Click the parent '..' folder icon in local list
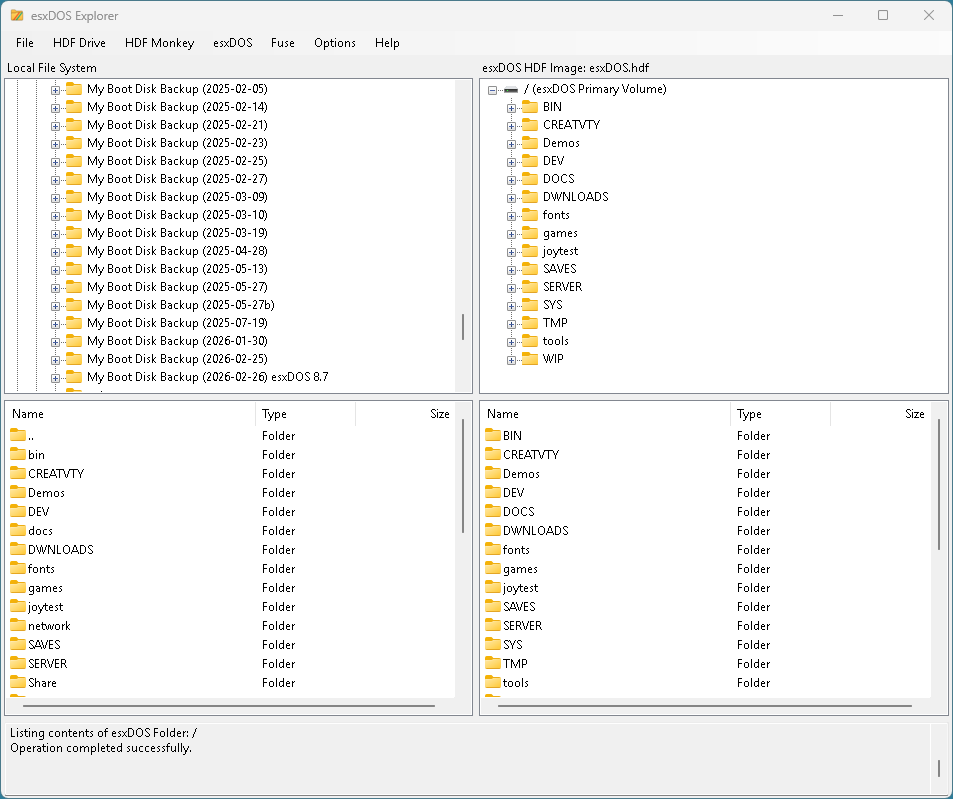Image resolution: width=953 pixels, height=799 pixels. 18,435
